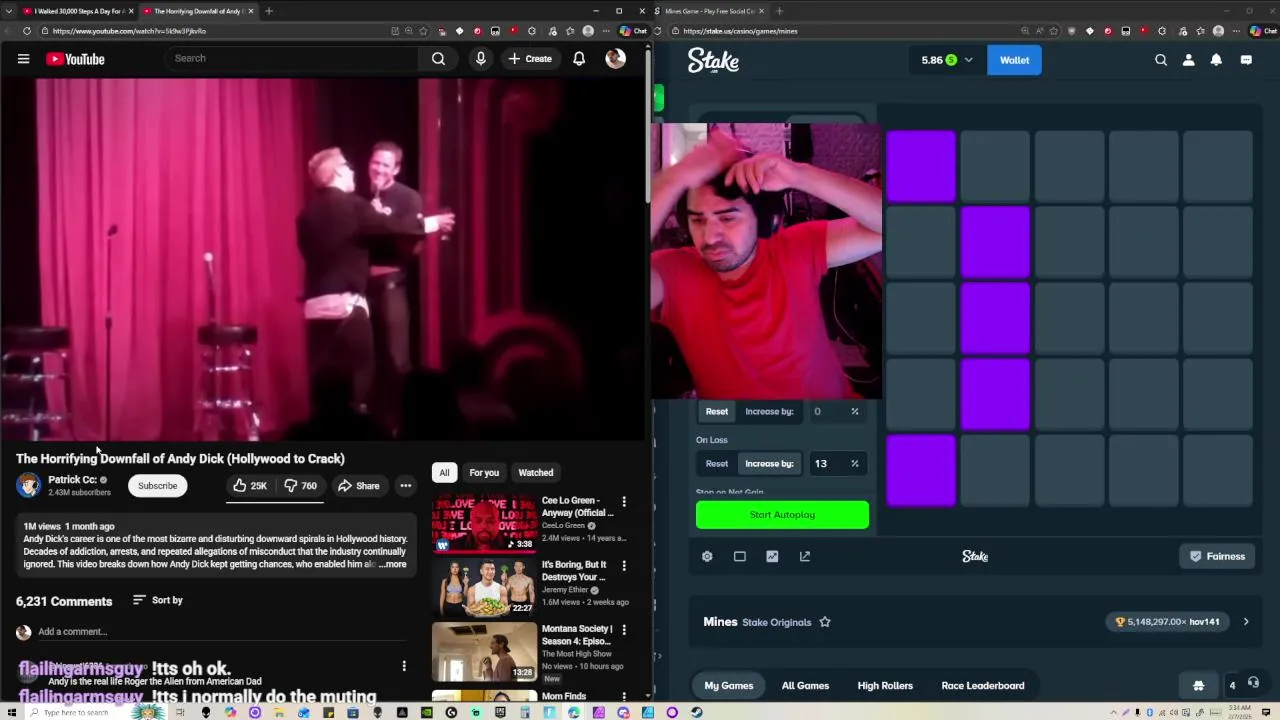Open comments Sort by menu

(x=158, y=600)
